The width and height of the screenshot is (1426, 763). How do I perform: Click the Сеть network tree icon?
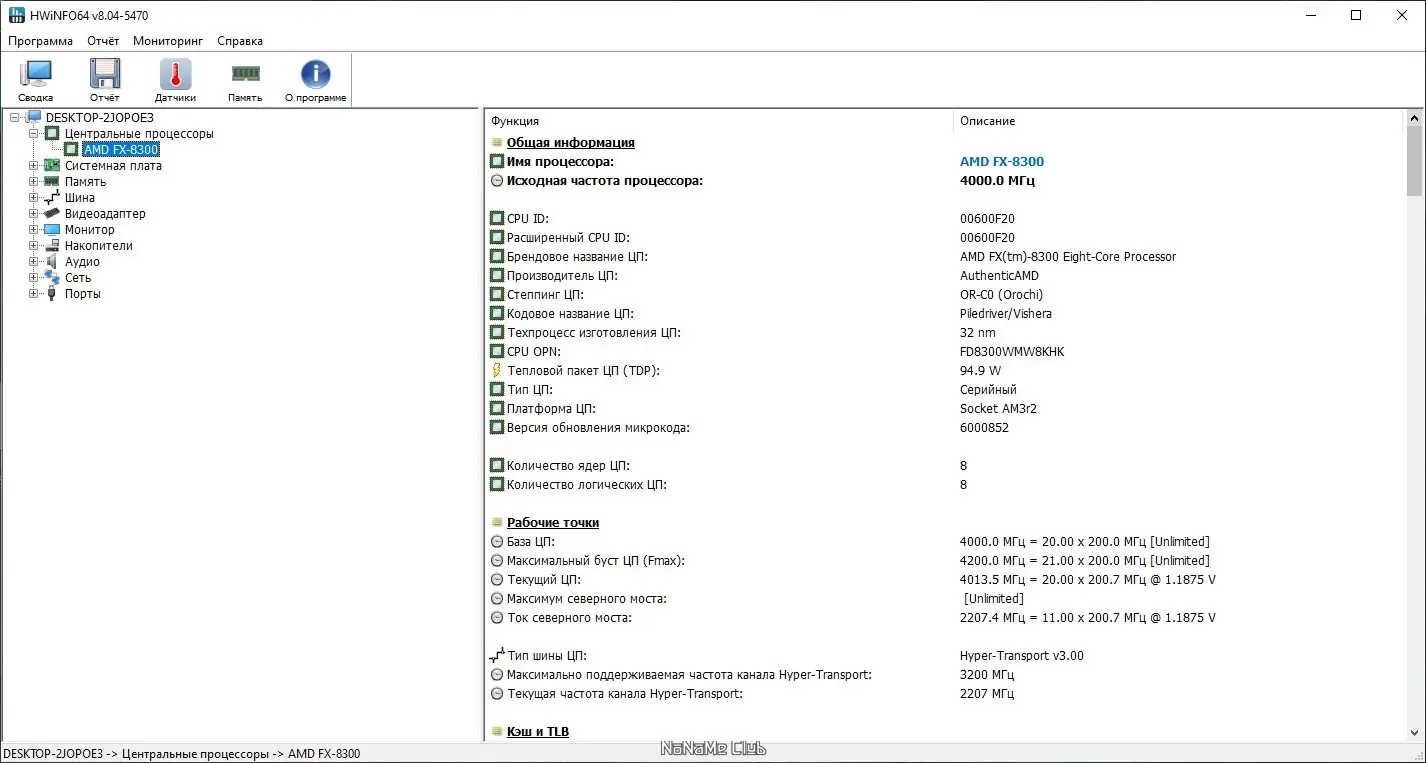(x=52, y=278)
